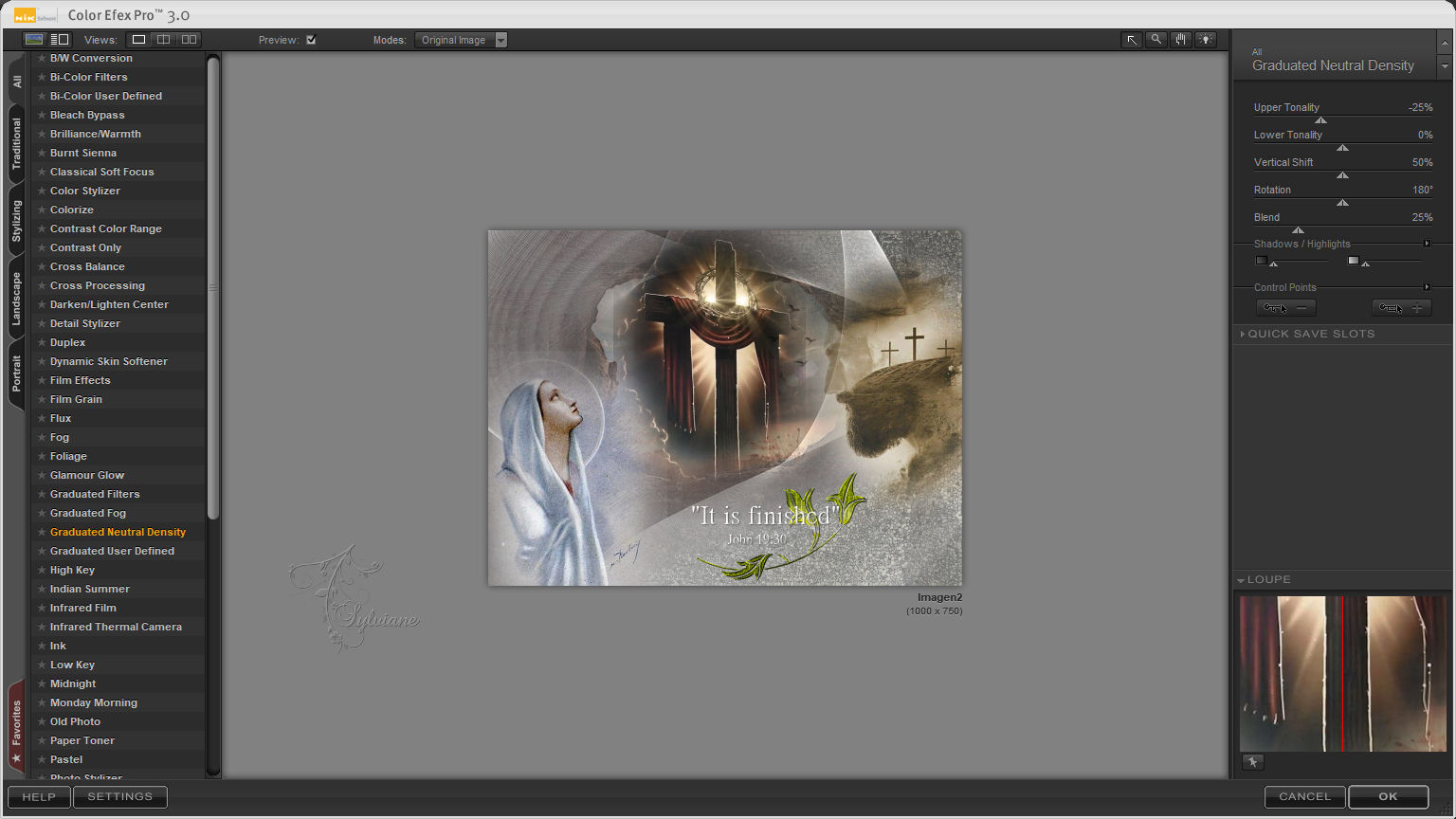
Task: Mark Bleach Bypass as favorite
Action: (42, 115)
